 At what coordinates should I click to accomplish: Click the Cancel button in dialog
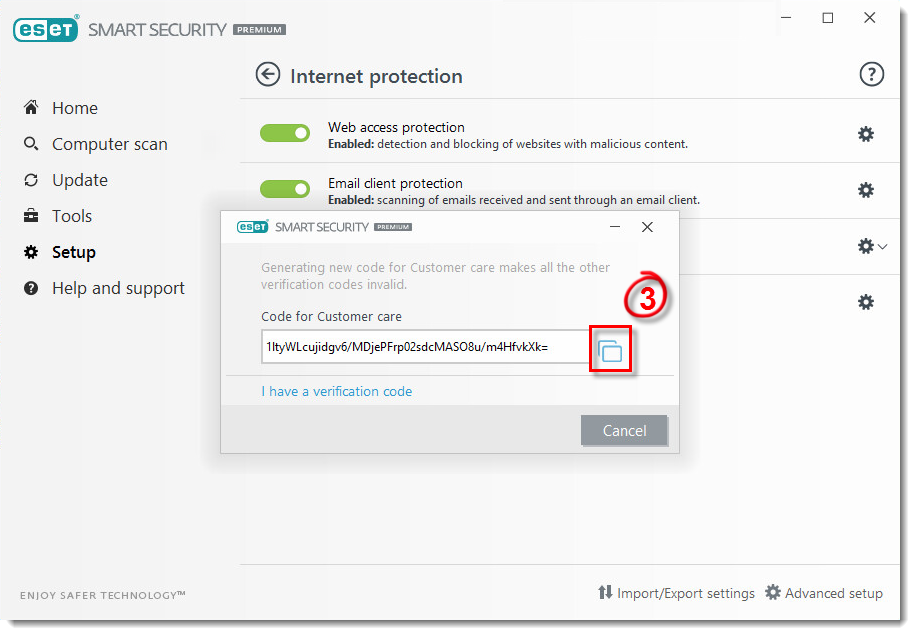point(624,430)
